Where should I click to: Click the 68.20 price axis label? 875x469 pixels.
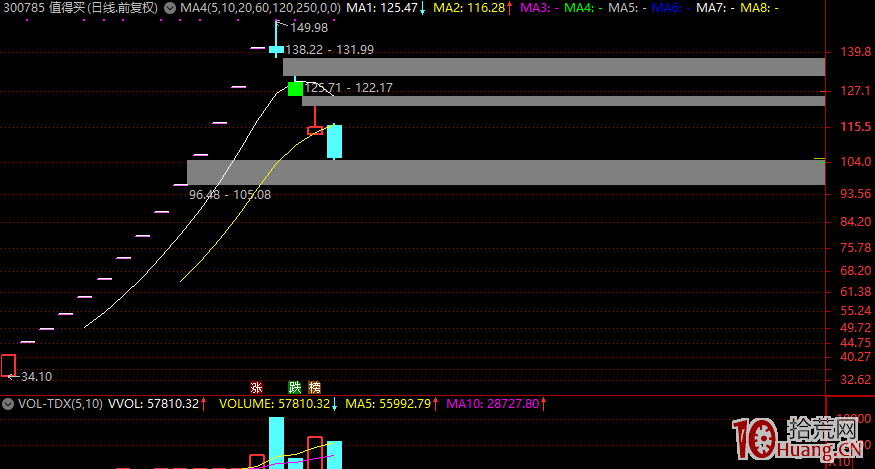(856, 271)
